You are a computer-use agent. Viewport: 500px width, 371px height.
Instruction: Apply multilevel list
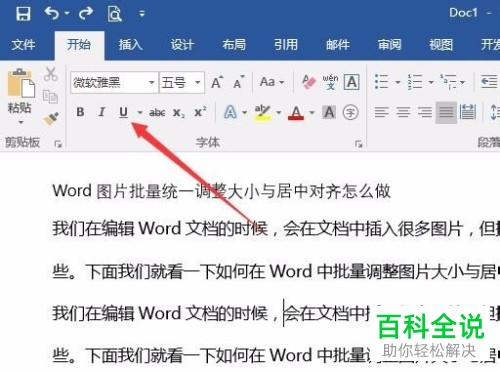[448, 82]
